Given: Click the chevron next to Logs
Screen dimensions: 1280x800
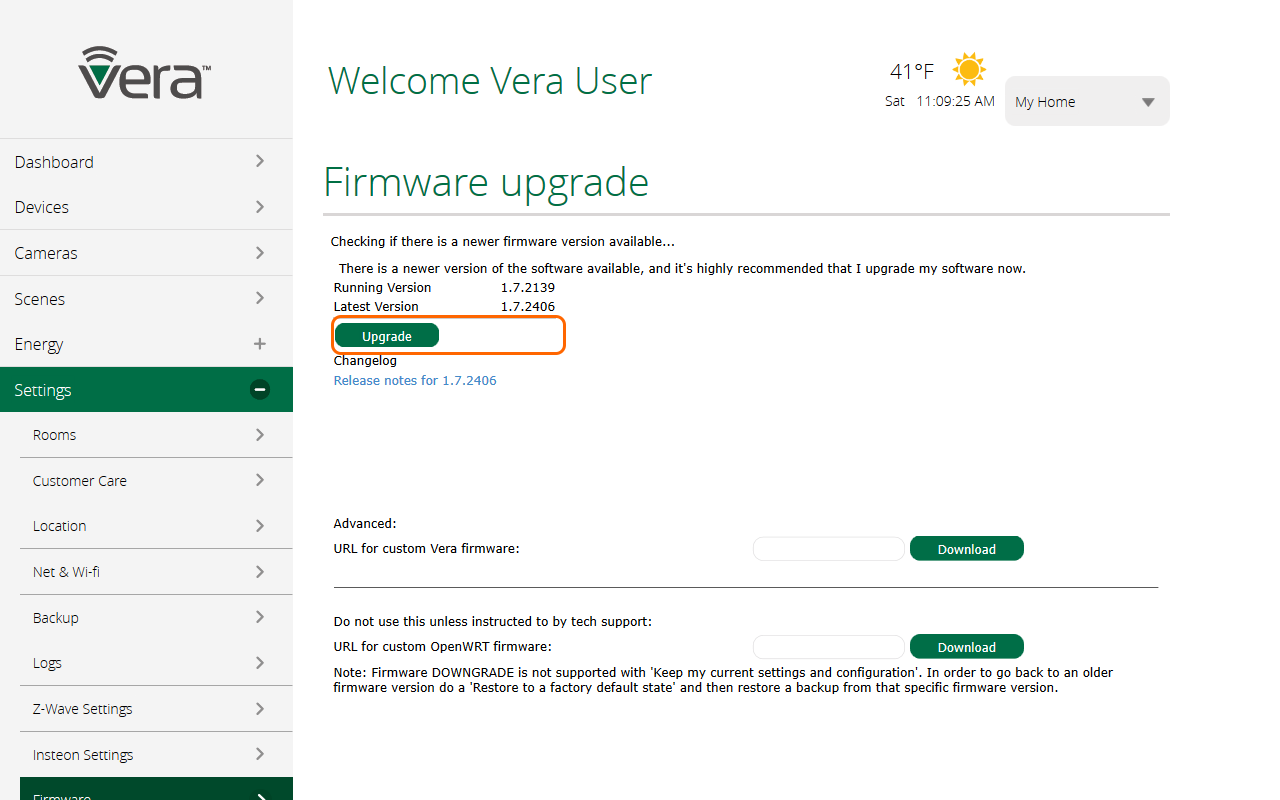Looking at the screenshot, I should pyautogui.click(x=260, y=663).
